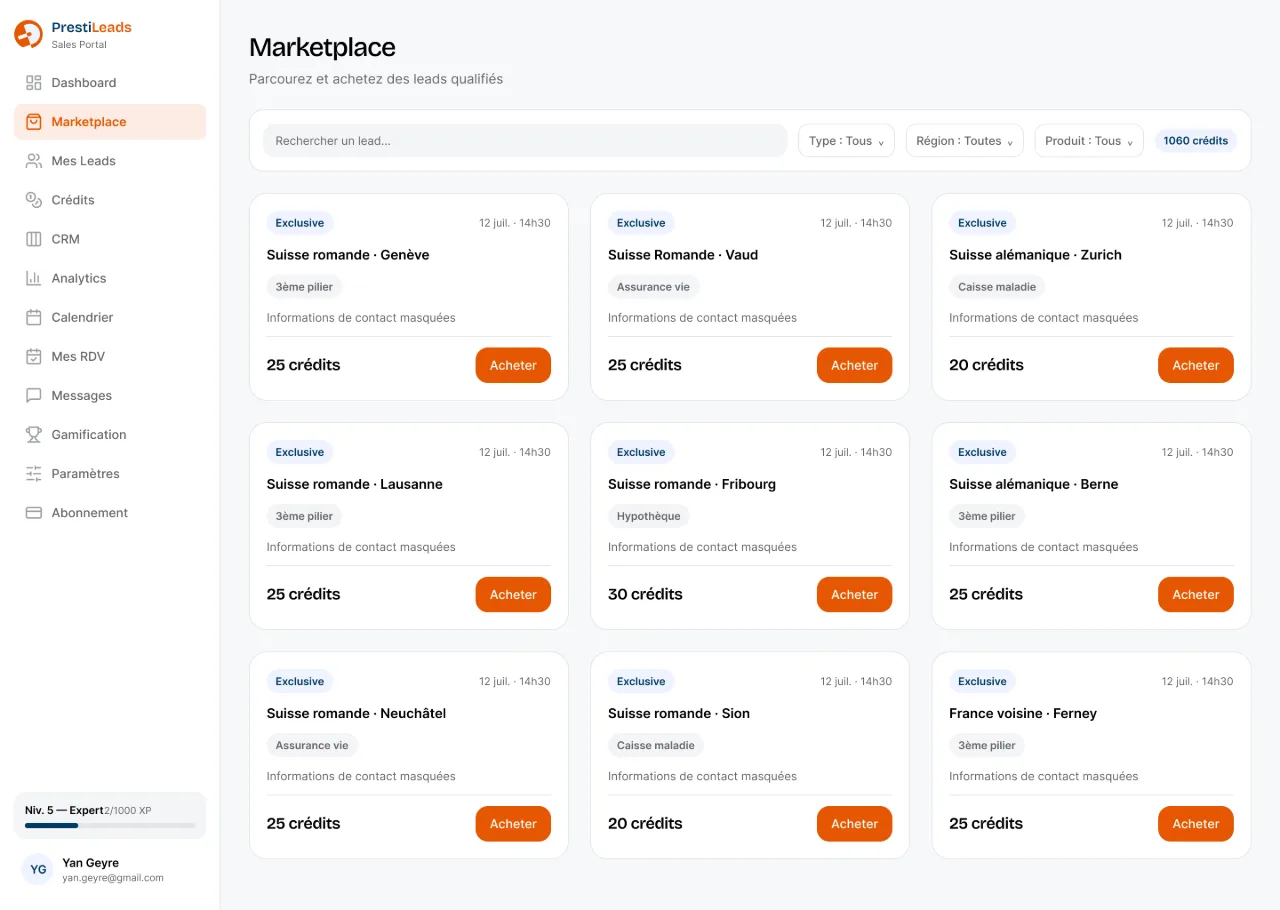Click the Rechercher un lead search field
This screenshot has width=1280, height=910.
point(525,141)
